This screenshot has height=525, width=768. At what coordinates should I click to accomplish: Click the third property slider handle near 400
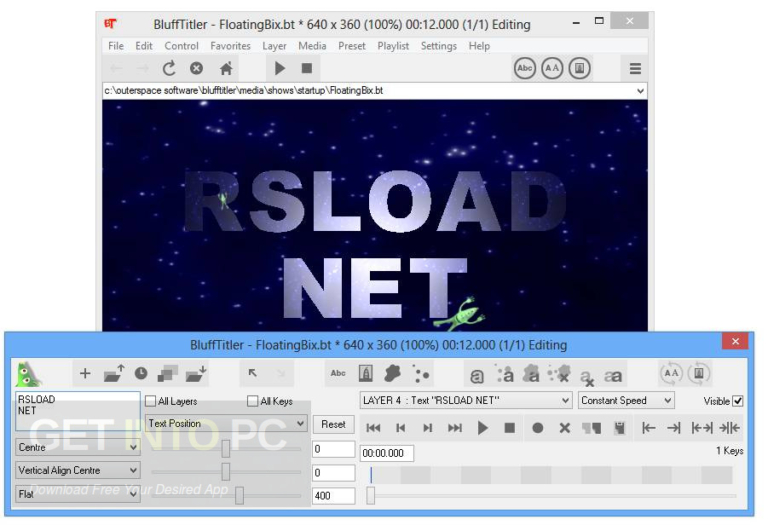click(239, 495)
